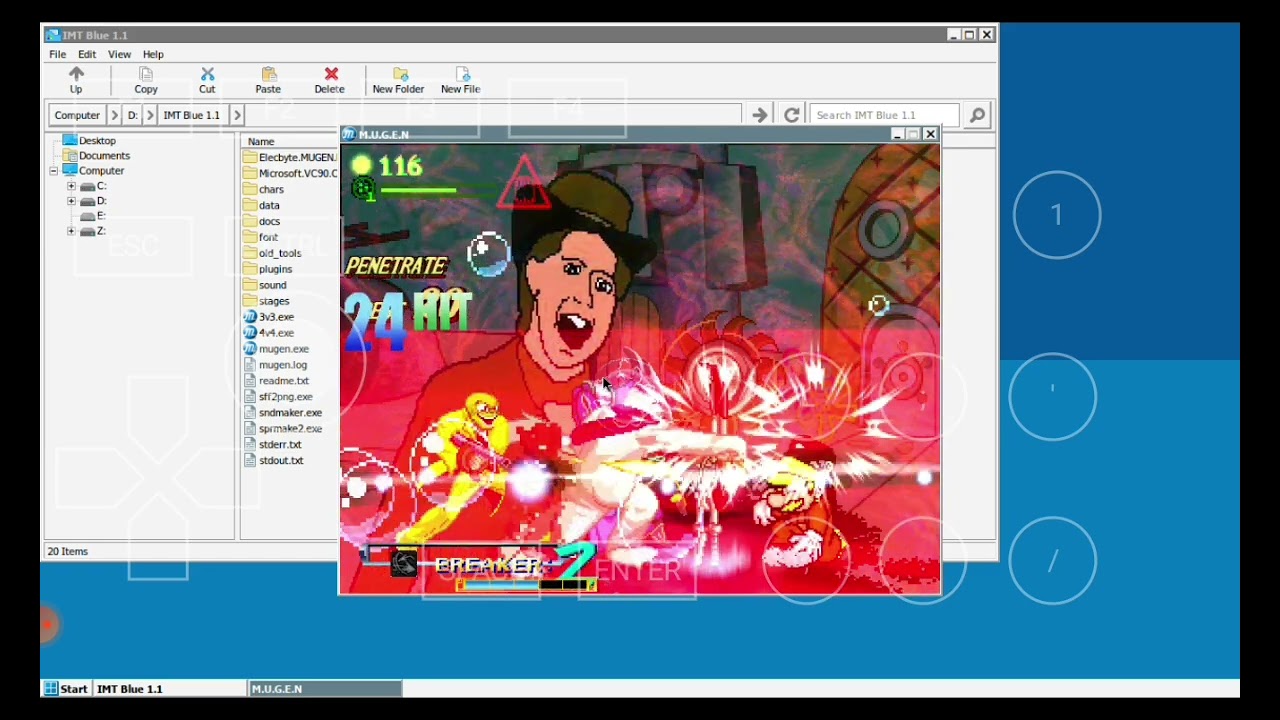Open the View menu
The height and width of the screenshot is (720, 1280).
[x=119, y=54]
